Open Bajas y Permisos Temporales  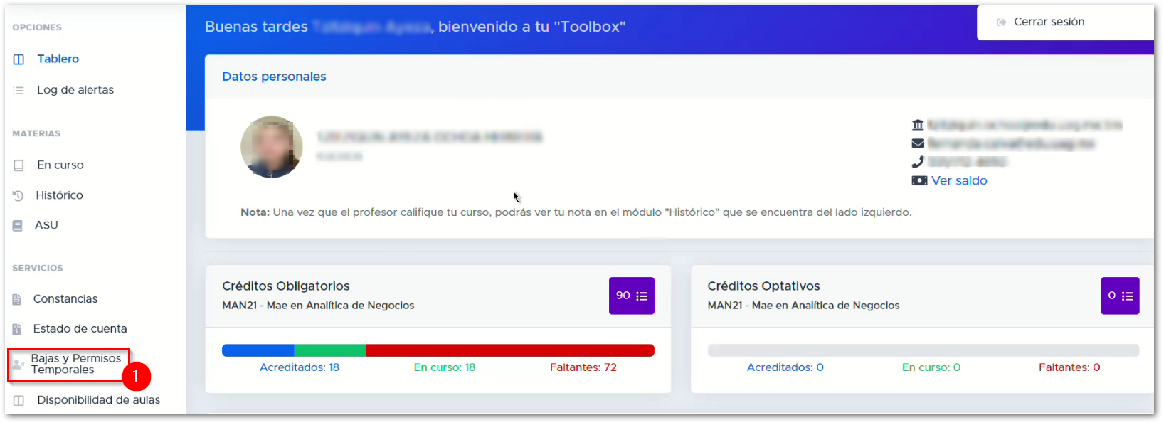pyautogui.click(x=76, y=364)
